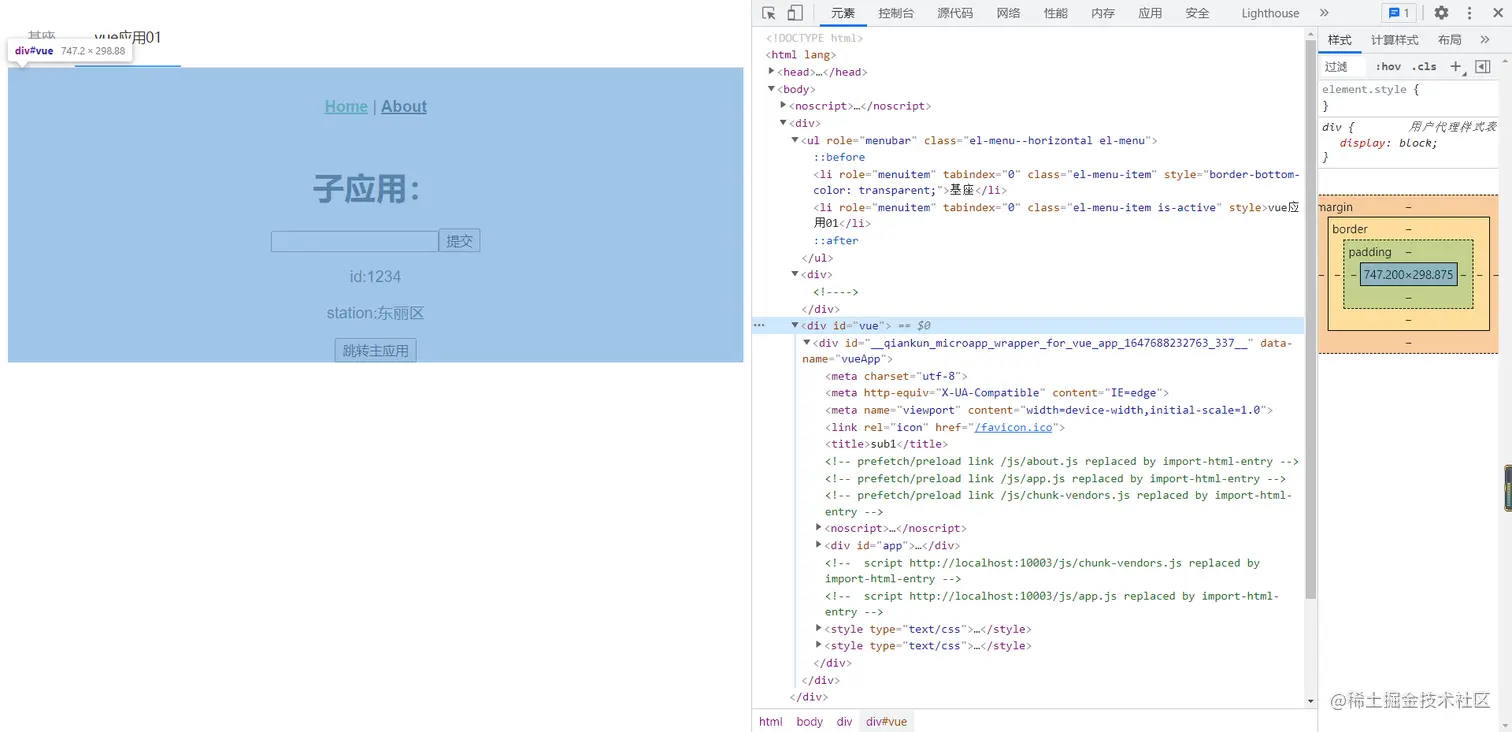
Task: Select the 基座 menu item on the page
Action: [x=41, y=38]
